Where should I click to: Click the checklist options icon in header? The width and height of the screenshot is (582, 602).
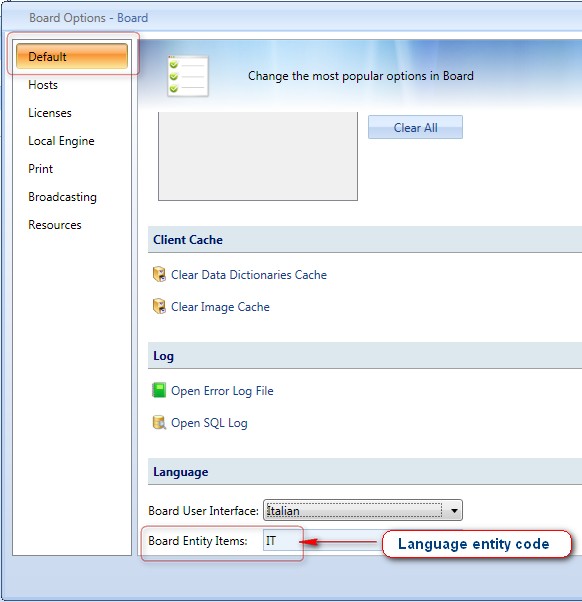tap(188, 76)
